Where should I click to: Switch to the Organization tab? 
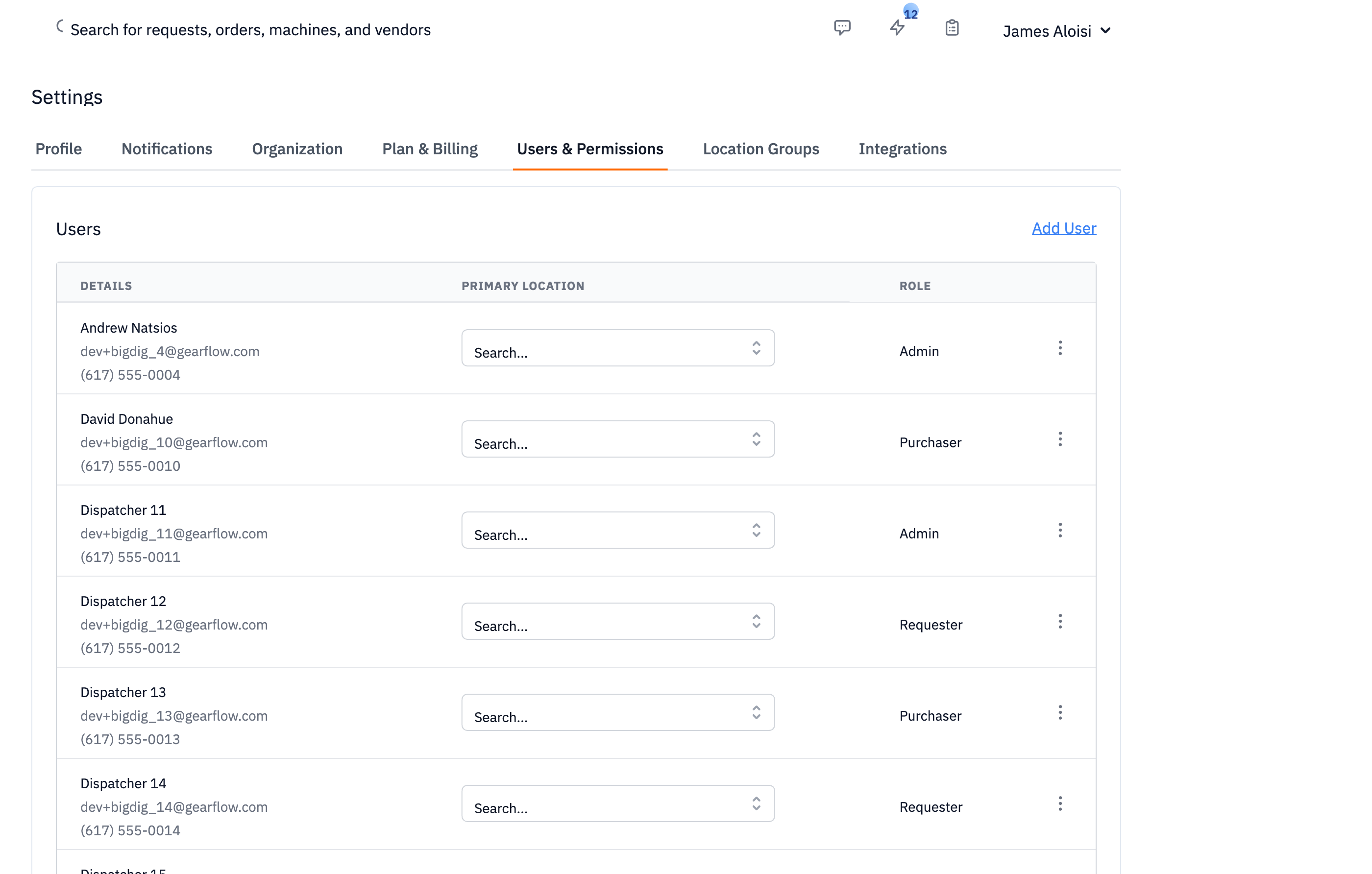(297, 149)
